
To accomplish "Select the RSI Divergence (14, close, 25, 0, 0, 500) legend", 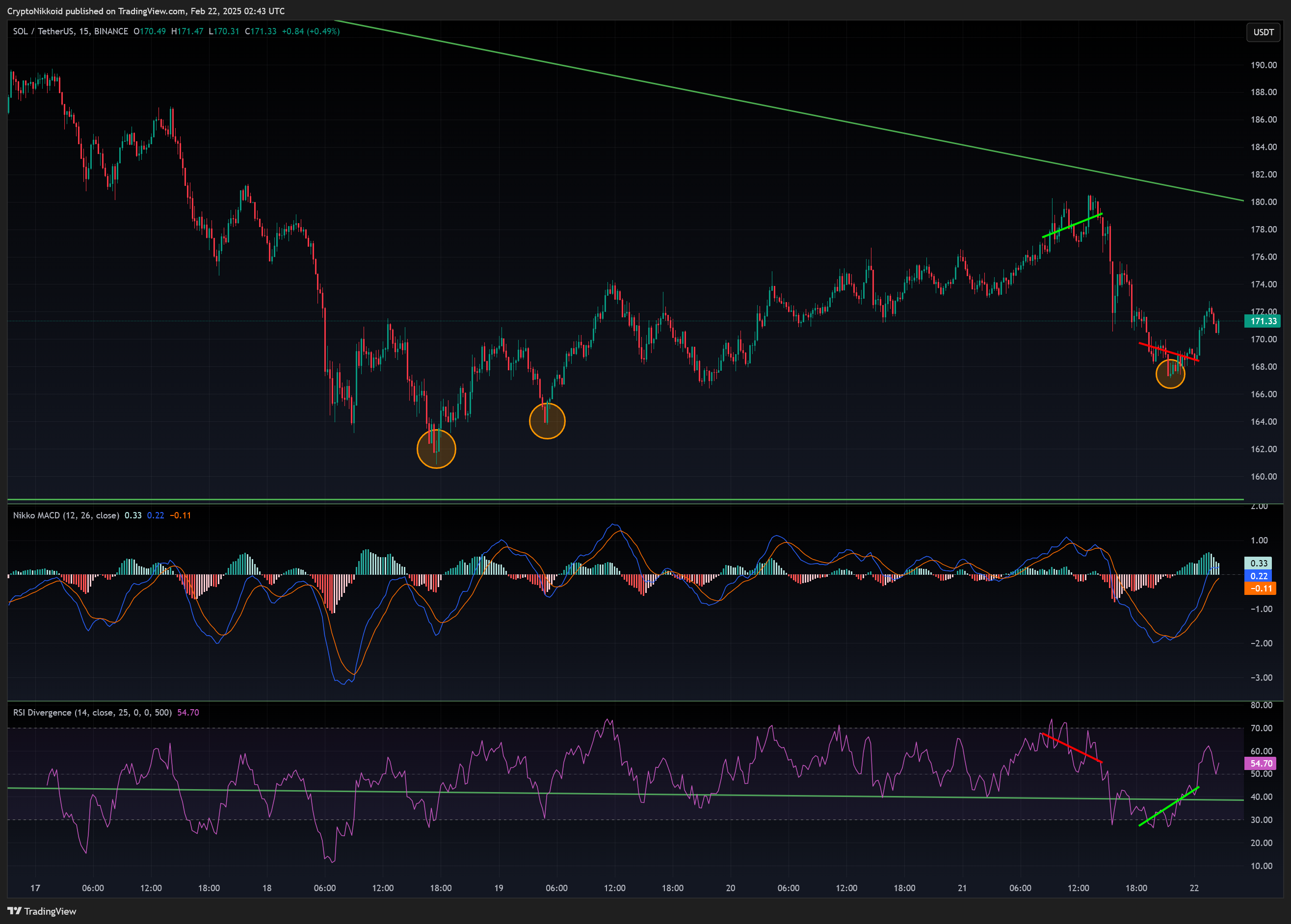I will tap(92, 712).
